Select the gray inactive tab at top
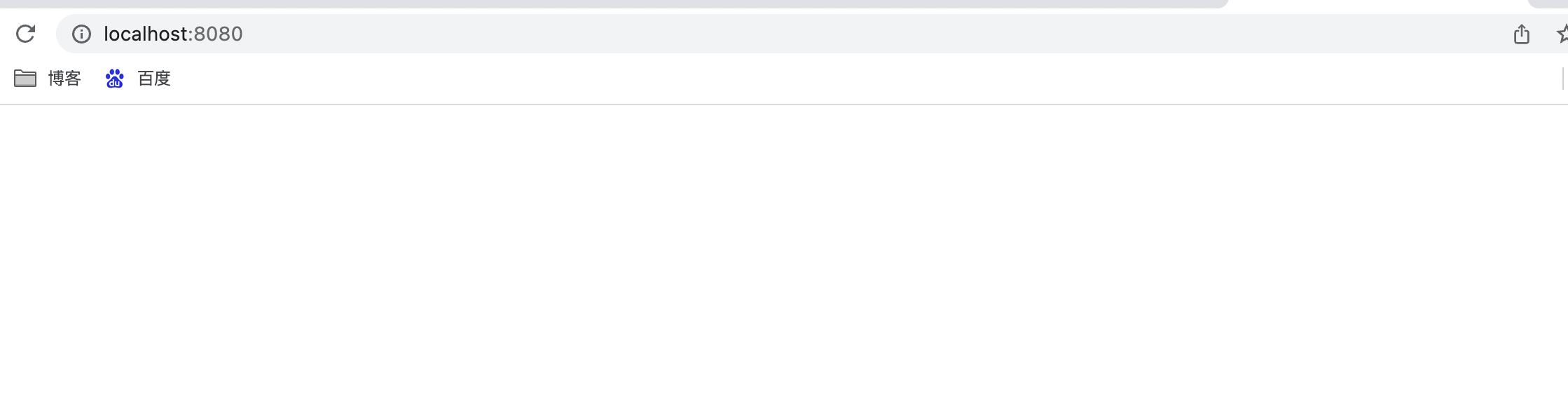The image size is (1568, 404). (613, 4)
